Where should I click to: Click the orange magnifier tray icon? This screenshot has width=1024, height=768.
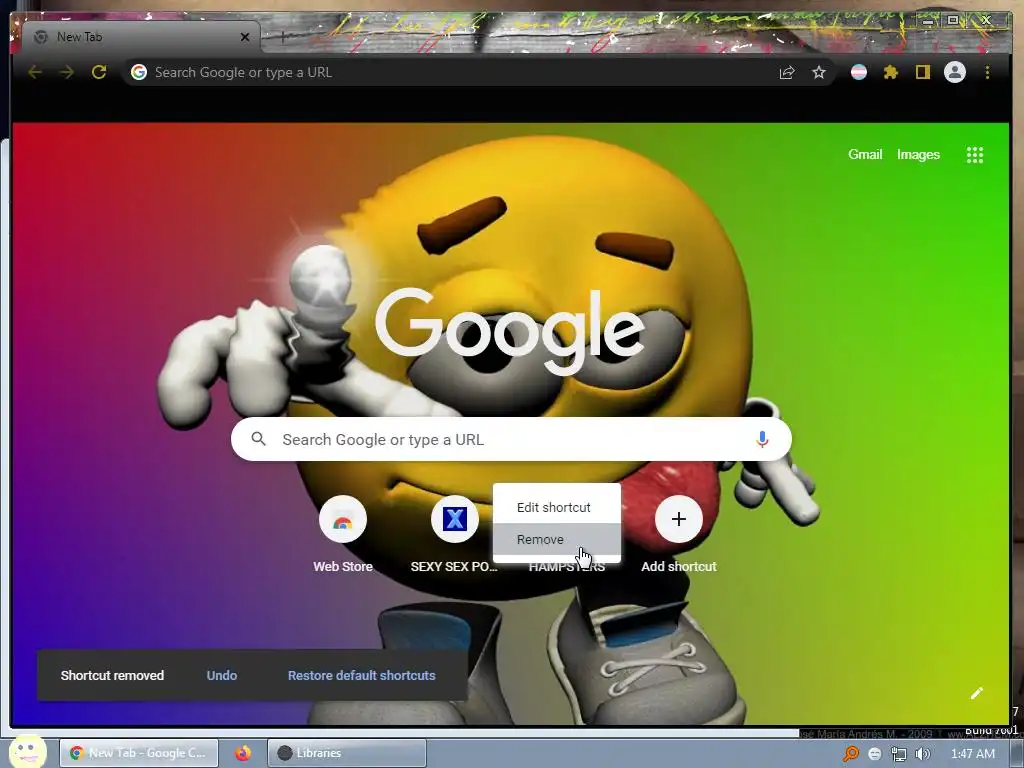[850, 754]
